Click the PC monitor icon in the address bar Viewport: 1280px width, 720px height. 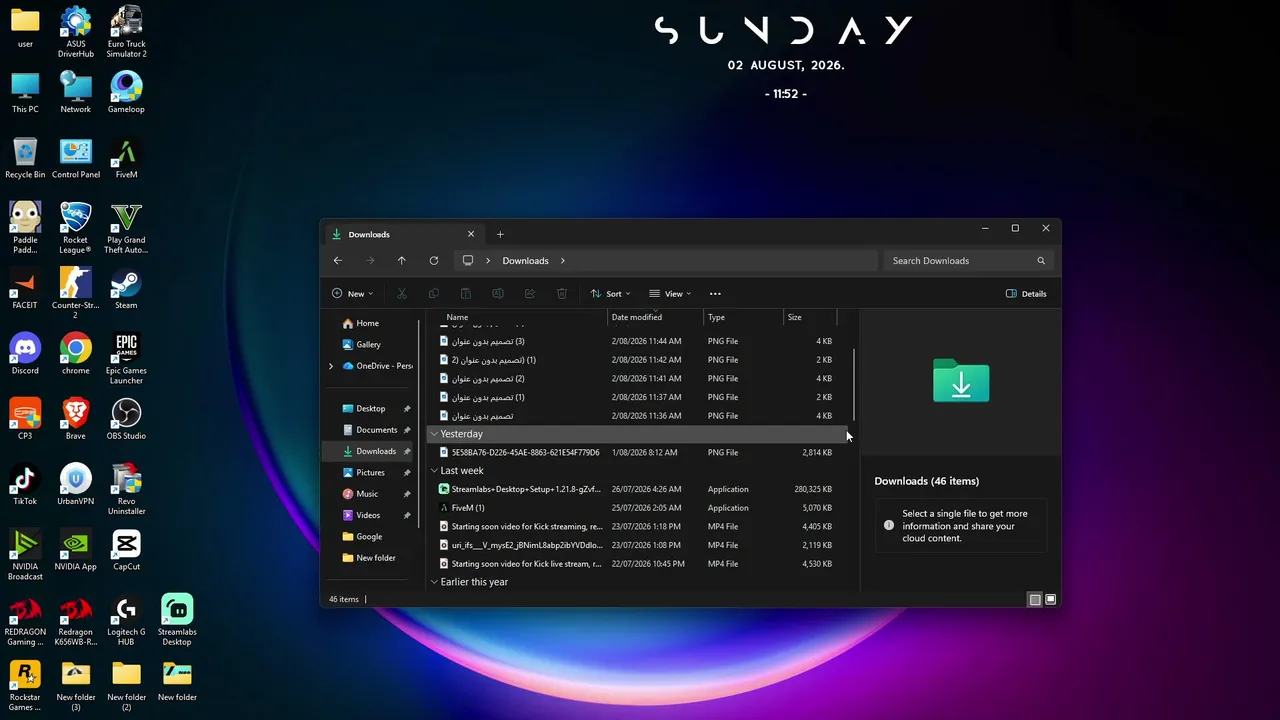point(467,261)
